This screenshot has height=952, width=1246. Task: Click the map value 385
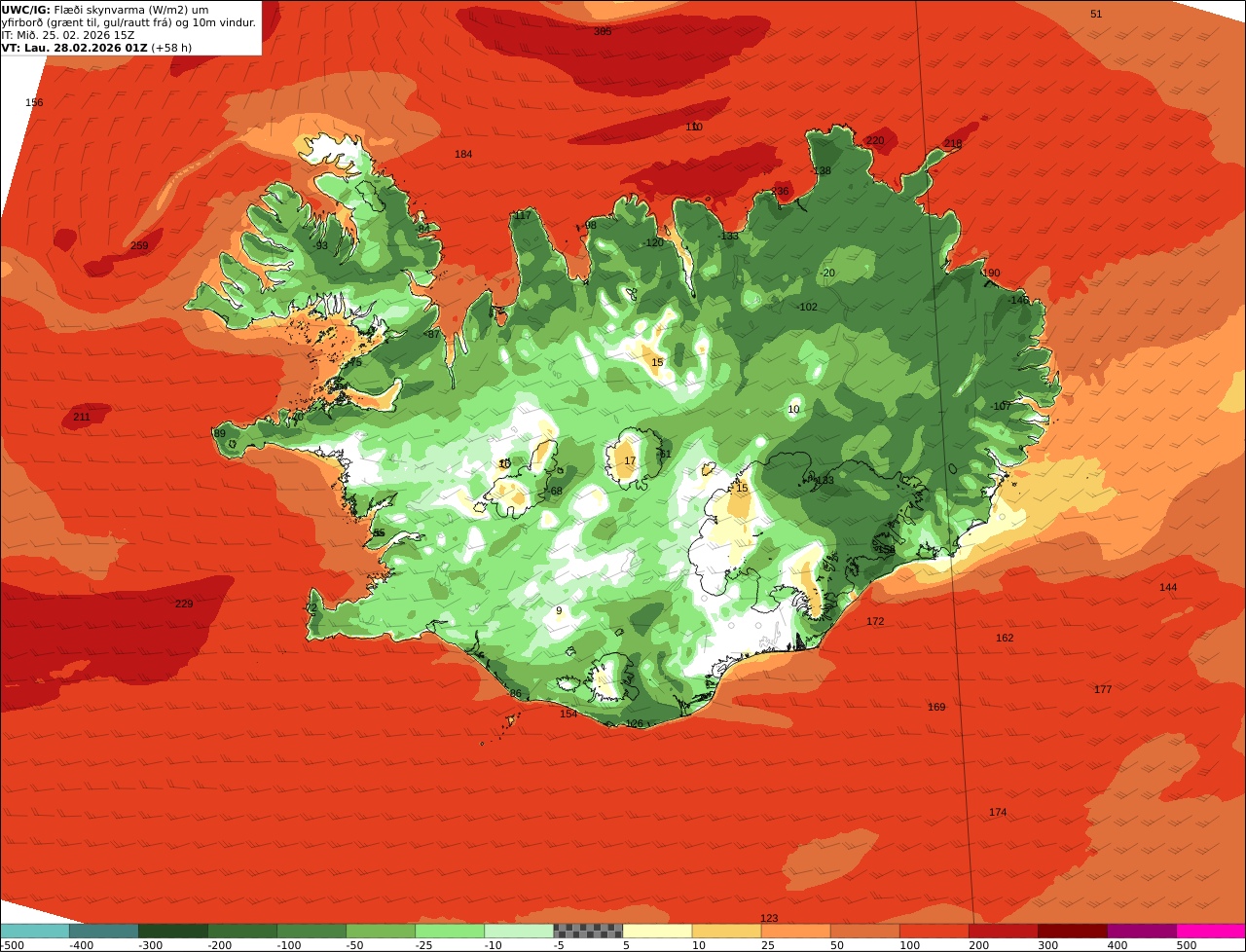click(603, 31)
